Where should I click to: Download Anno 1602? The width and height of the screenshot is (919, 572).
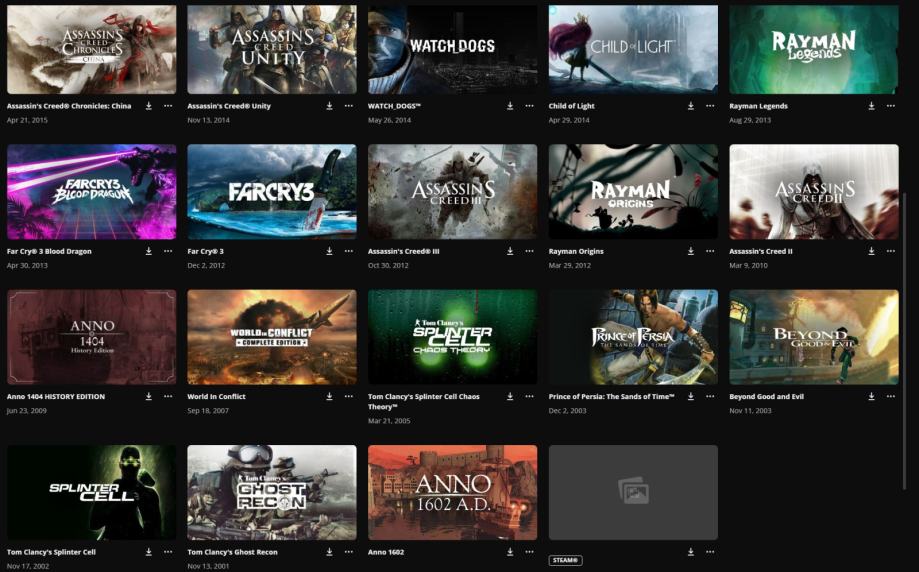pos(510,551)
